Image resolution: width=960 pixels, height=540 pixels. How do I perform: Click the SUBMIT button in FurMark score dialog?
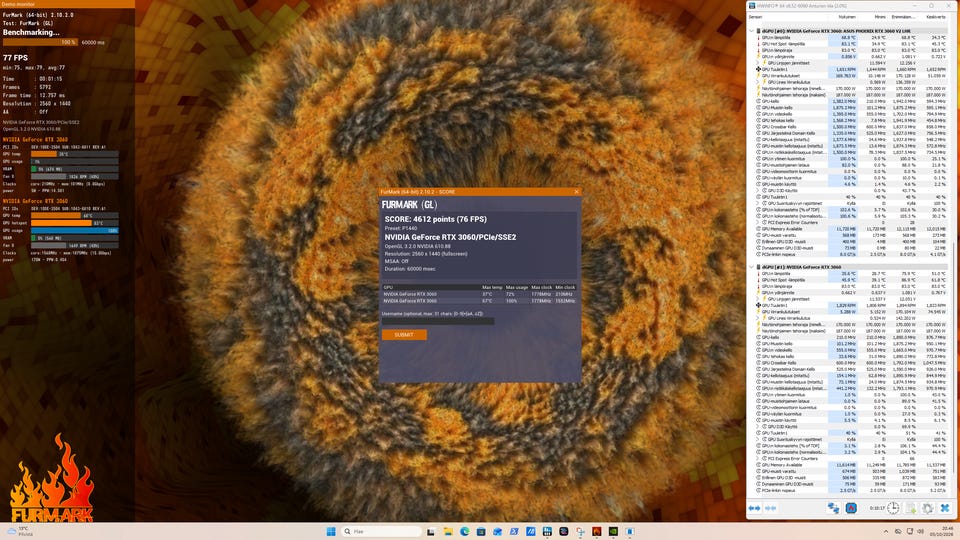coord(404,335)
